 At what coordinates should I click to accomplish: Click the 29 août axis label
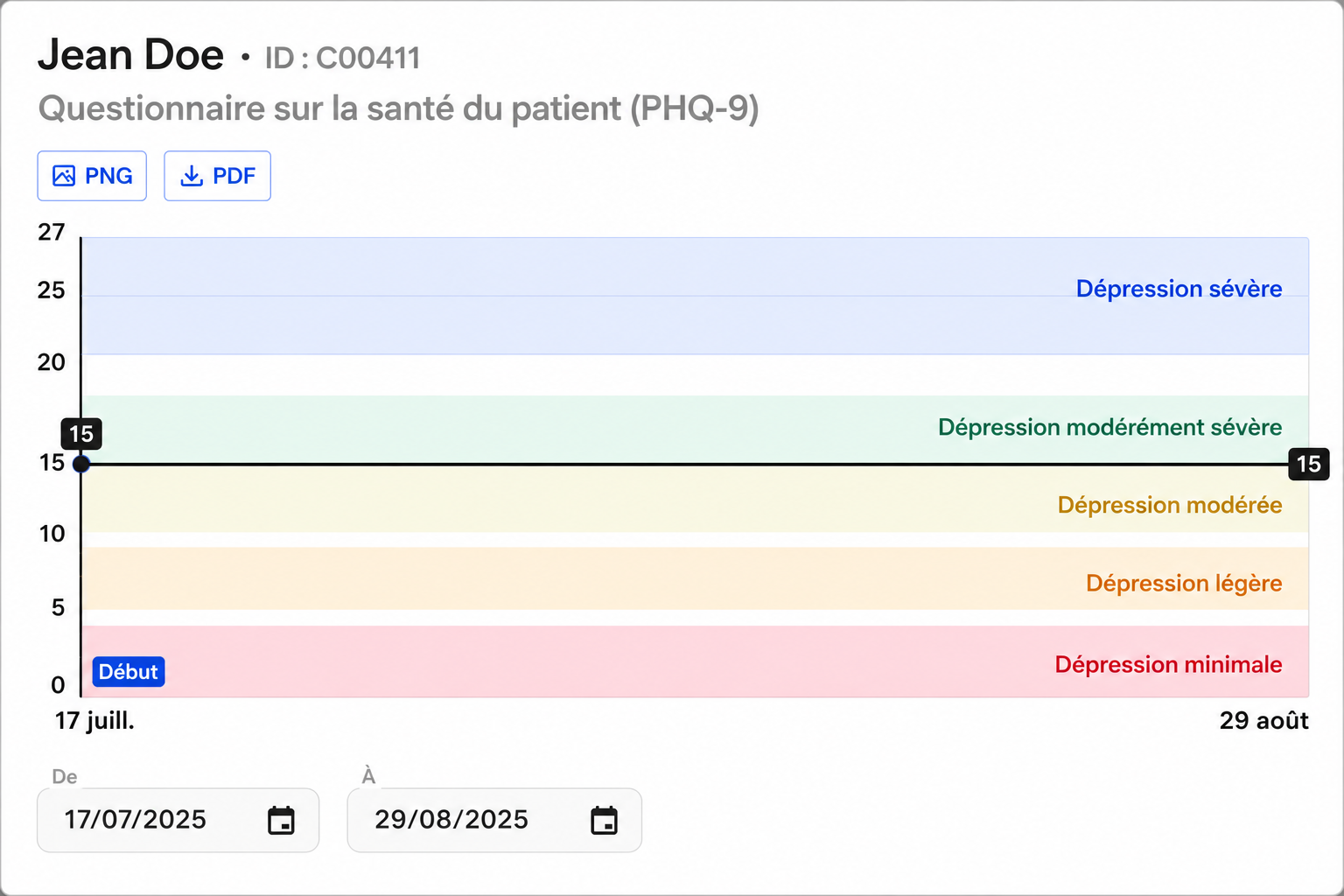pyautogui.click(x=1264, y=721)
